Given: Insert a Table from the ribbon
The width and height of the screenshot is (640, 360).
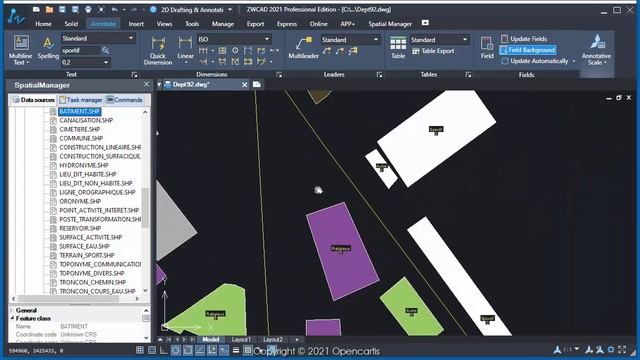Looking at the screenshot, I should (x=398, y=48).
